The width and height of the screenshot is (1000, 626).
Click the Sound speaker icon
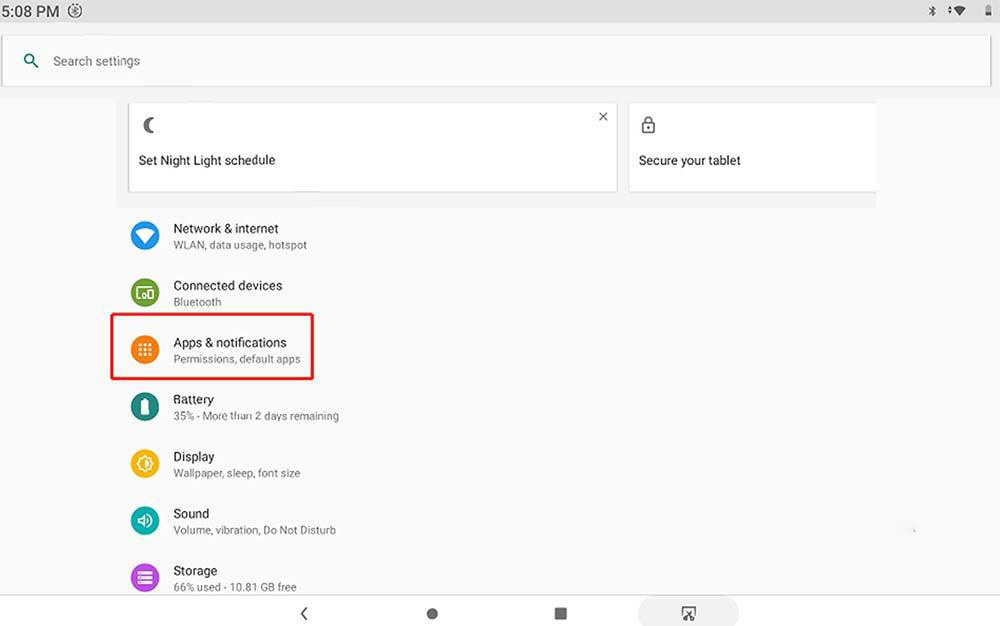pyautogui.click(x=145, y=521)
